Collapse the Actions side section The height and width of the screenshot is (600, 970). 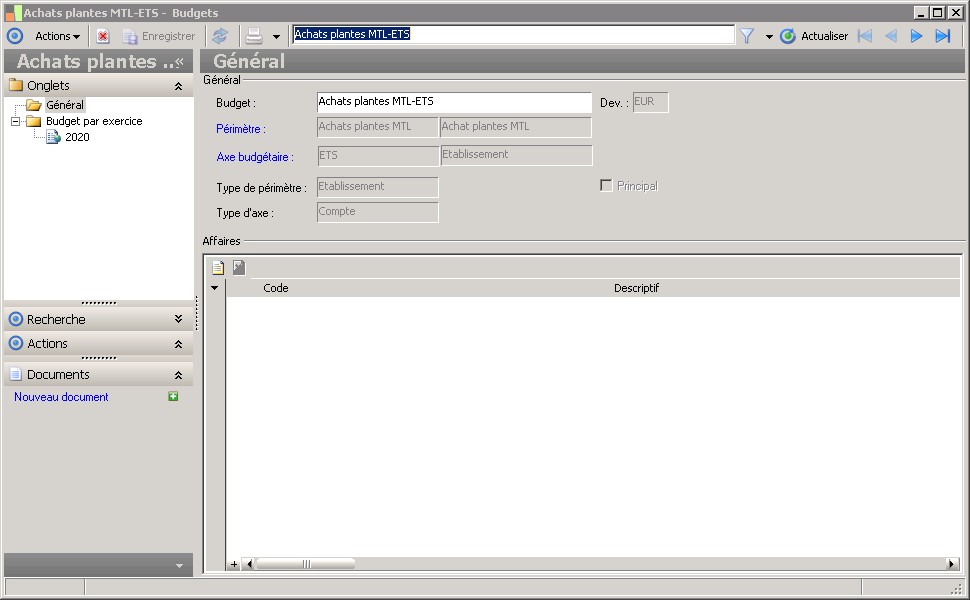pos(178,344)
